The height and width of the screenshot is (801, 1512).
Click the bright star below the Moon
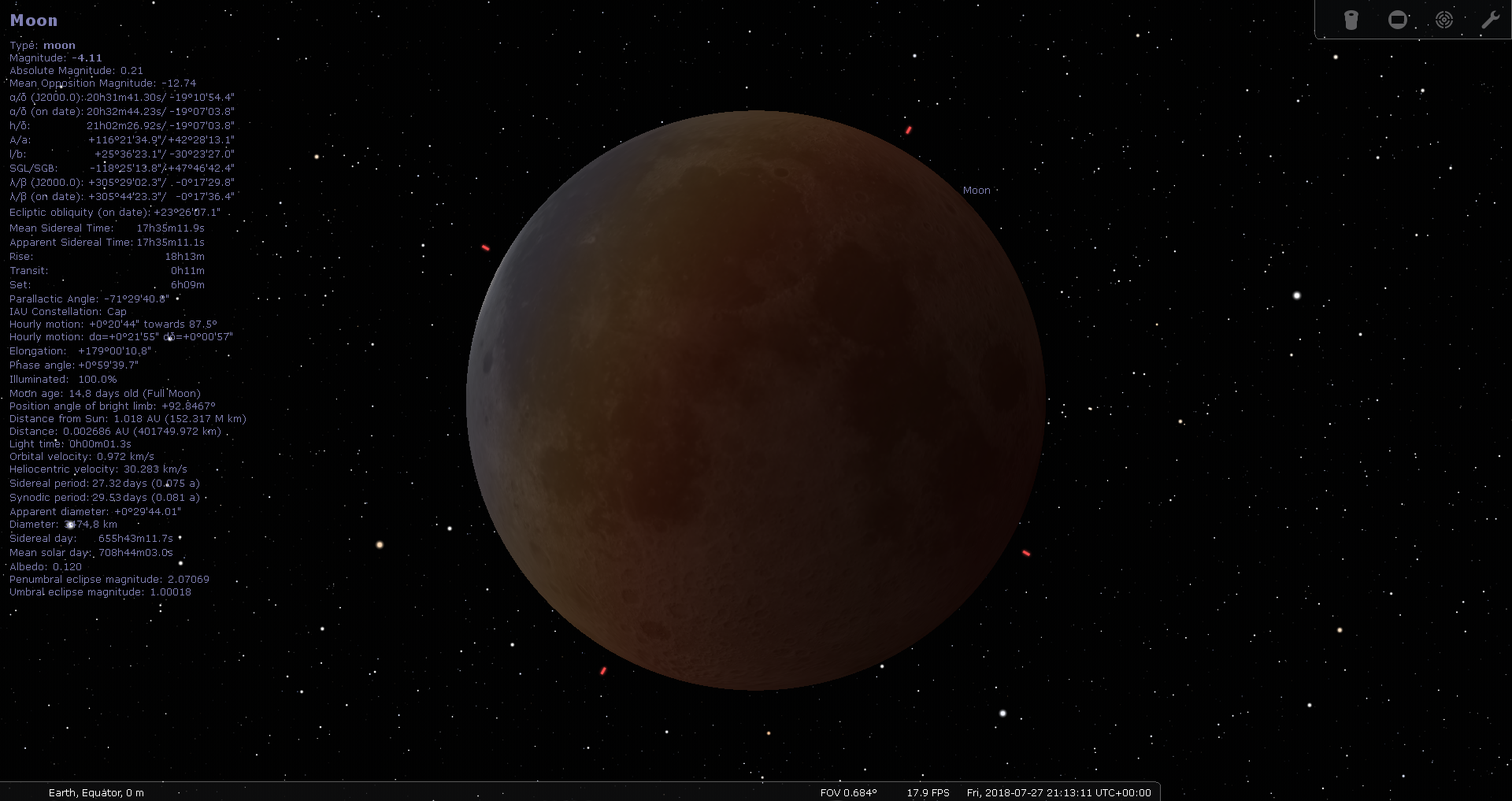(x=1002, y=714)
